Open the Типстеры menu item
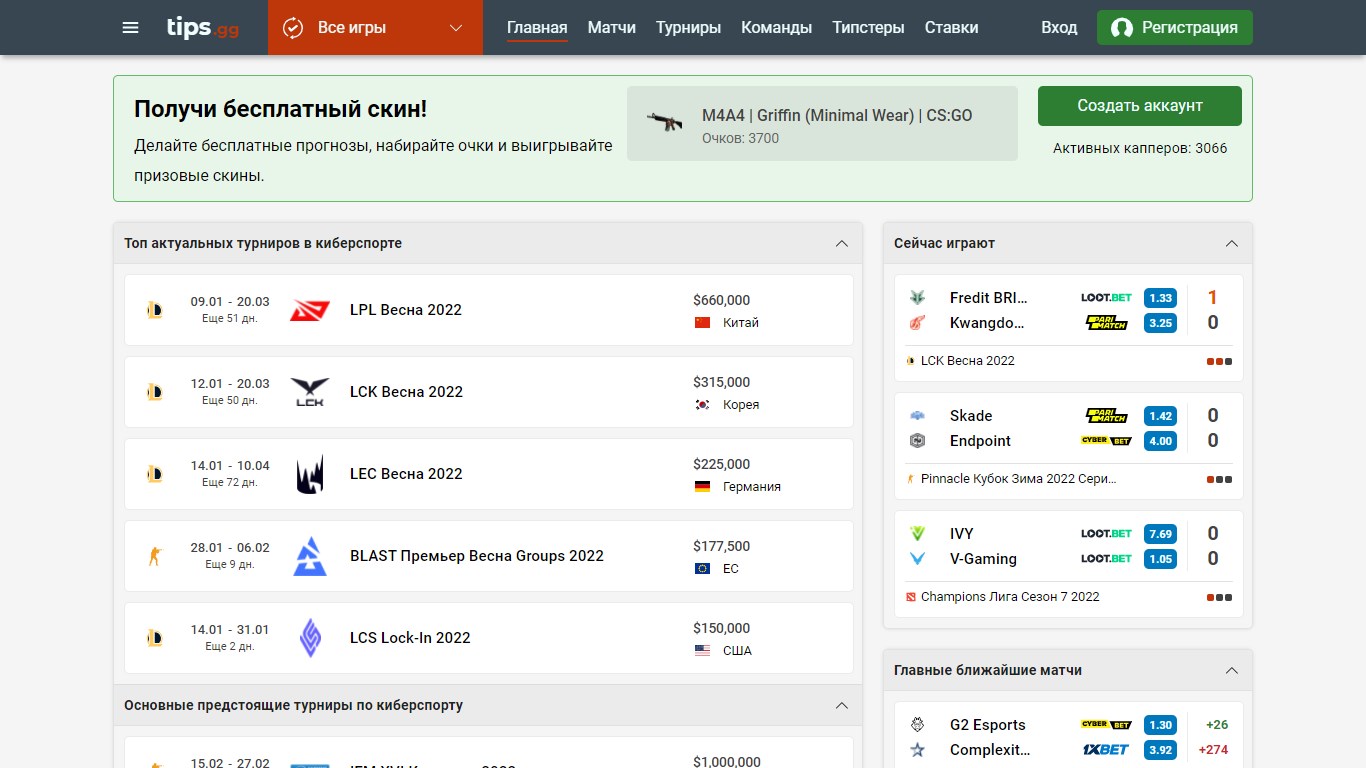This screenshot has height=768, width=1366. pyautogui.click(x=868, y=28)
